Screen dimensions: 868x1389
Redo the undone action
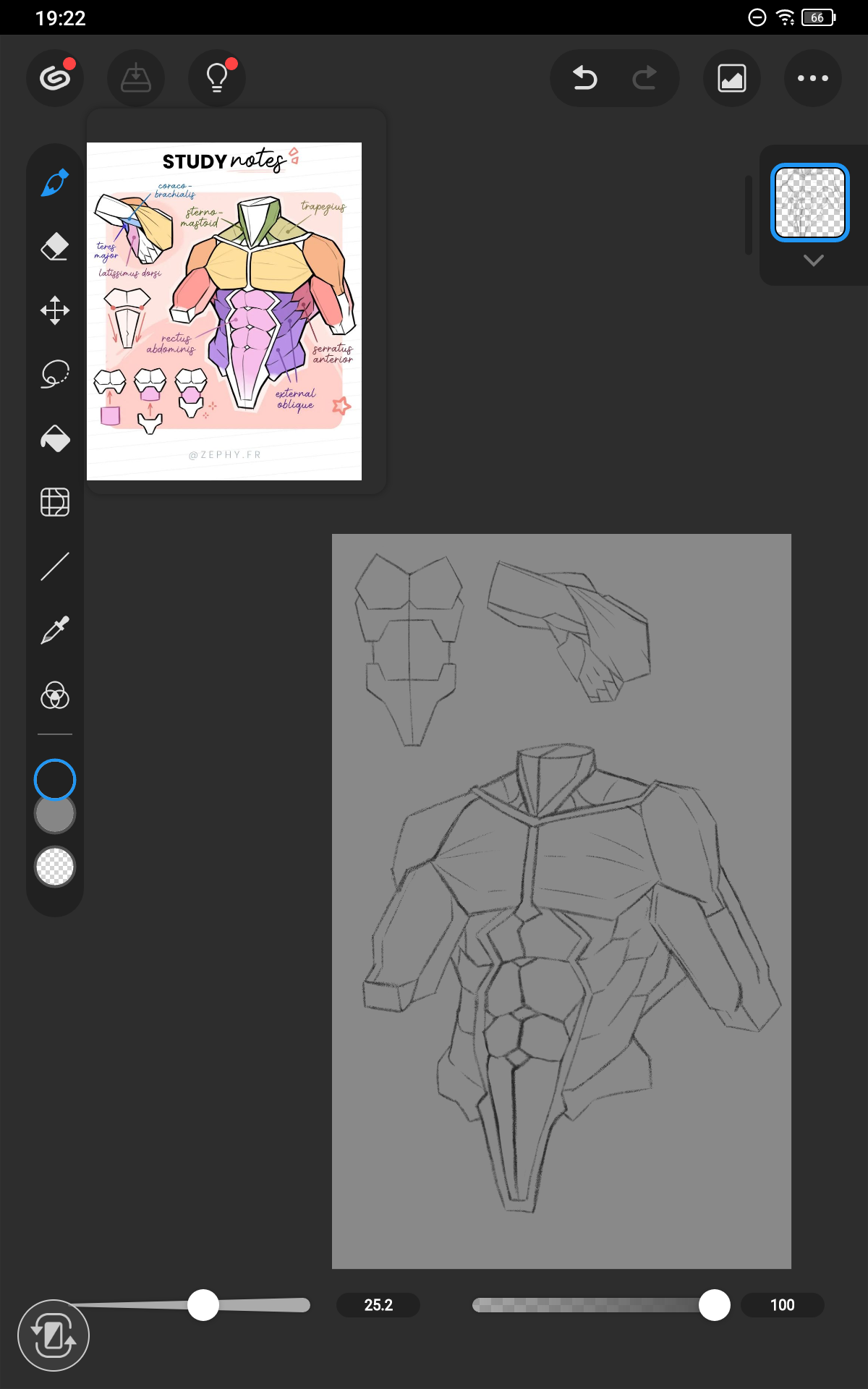tap(644, 78)
